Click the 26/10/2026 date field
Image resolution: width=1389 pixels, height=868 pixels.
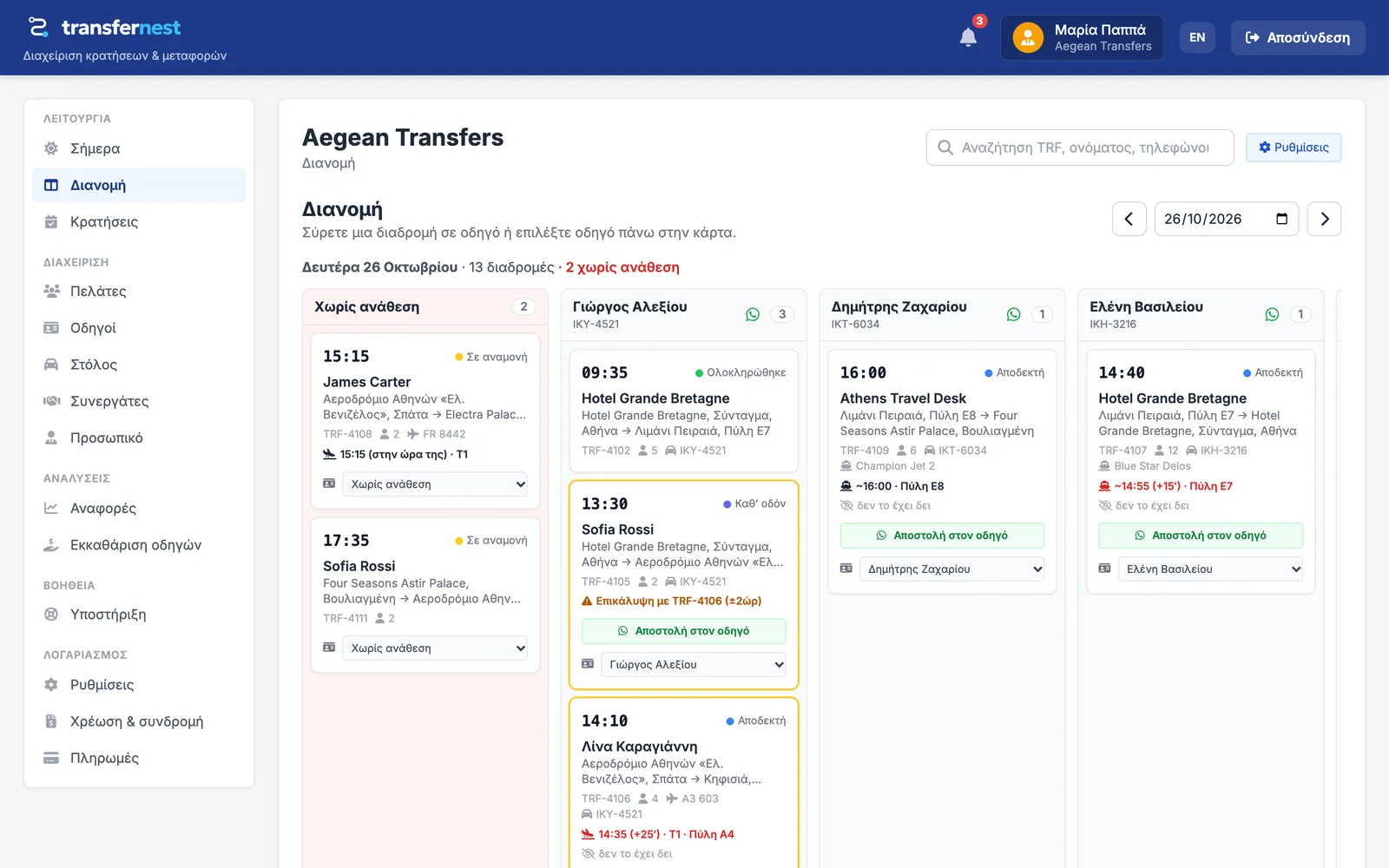[x=1227, y=219]
